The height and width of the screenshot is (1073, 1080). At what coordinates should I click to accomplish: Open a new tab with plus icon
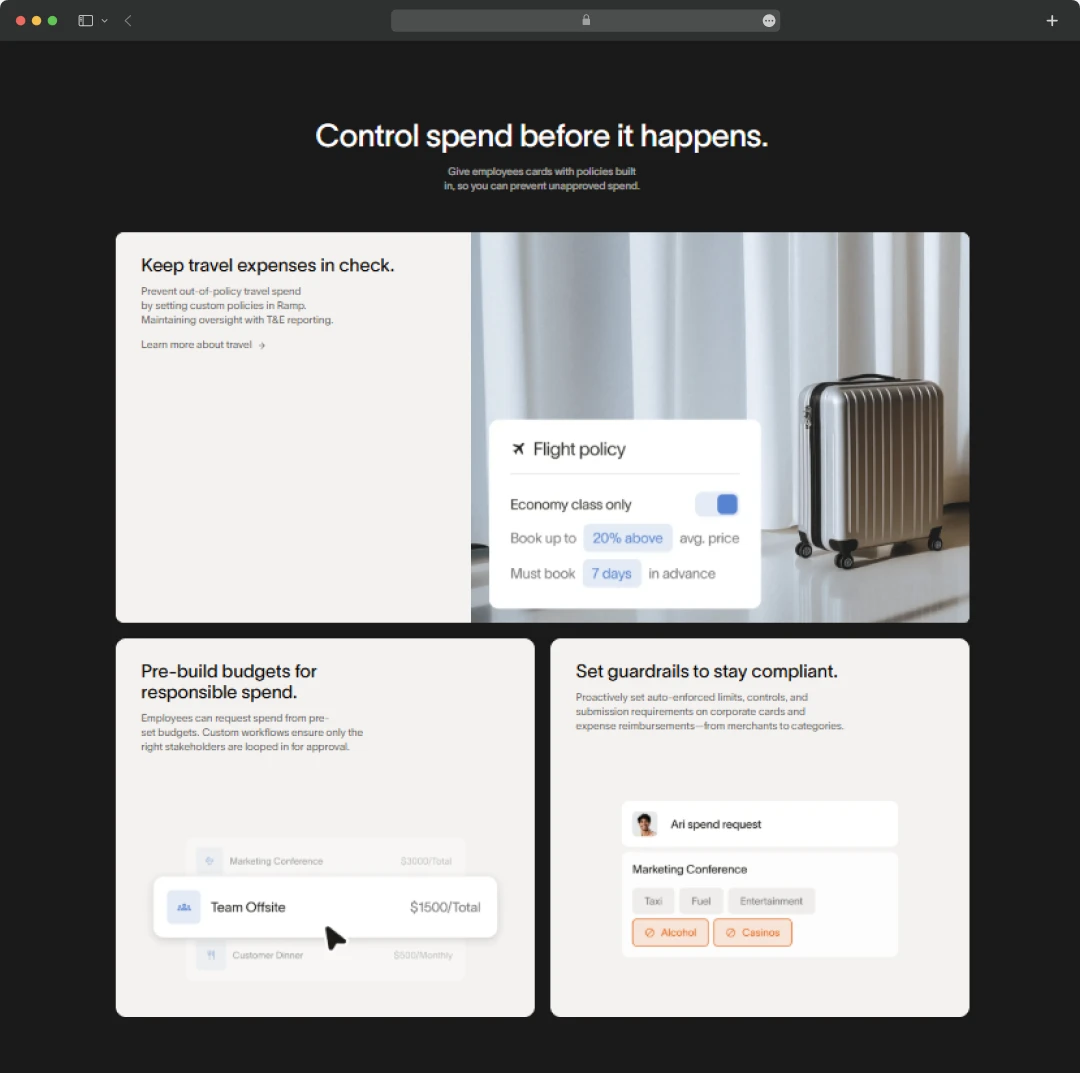coord(1051,21)
